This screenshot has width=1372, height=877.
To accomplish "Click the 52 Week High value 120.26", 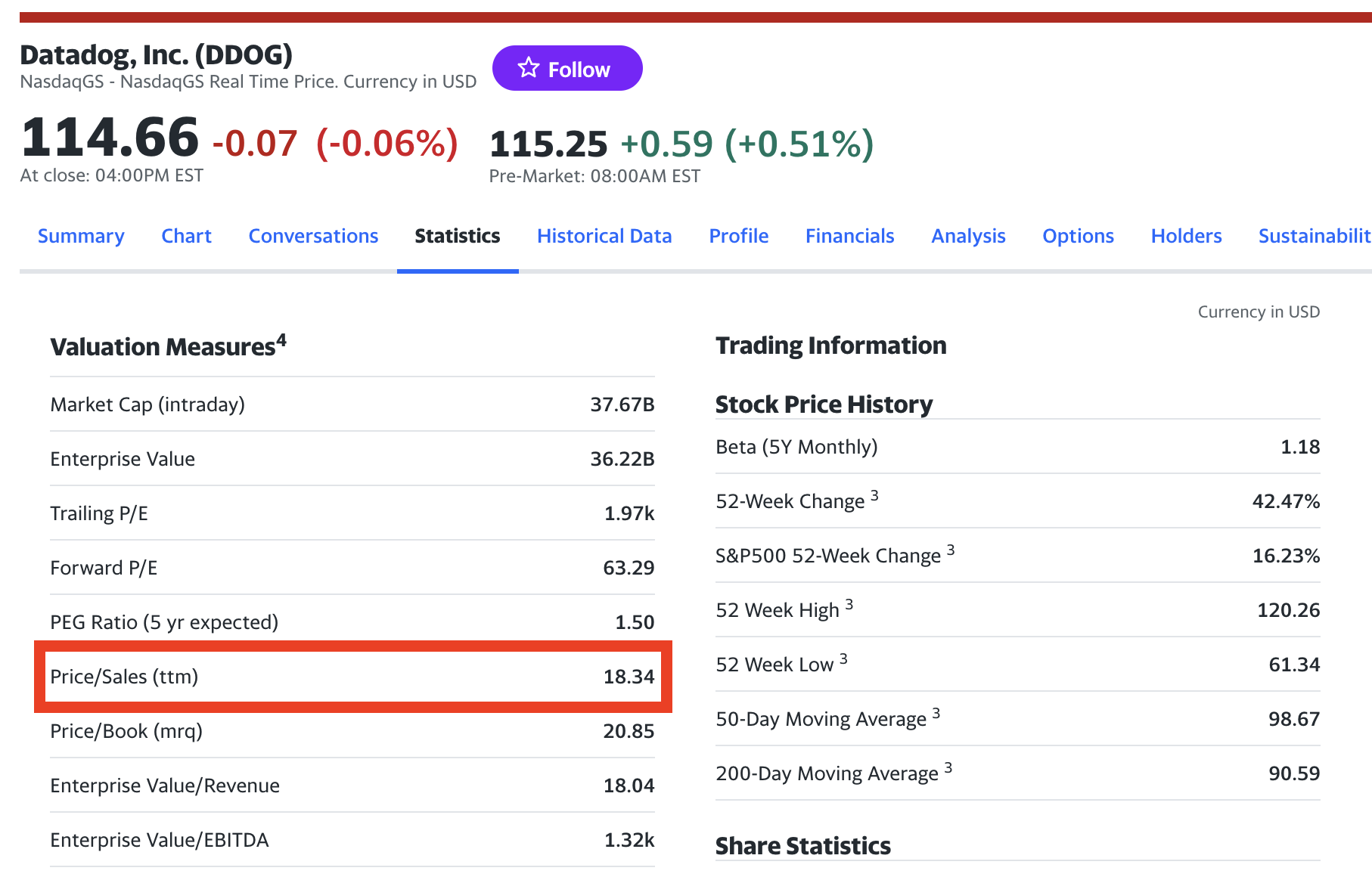I will pos(1288,610).
